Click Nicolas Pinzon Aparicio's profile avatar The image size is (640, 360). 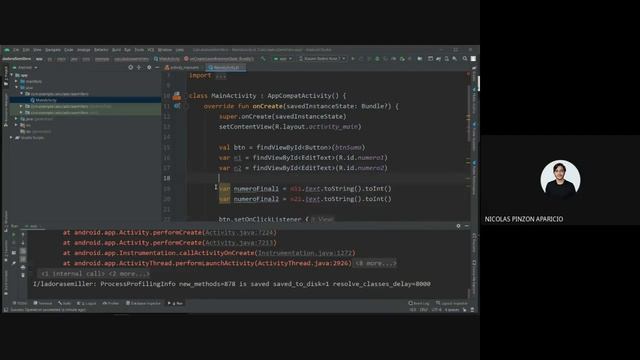560,180
